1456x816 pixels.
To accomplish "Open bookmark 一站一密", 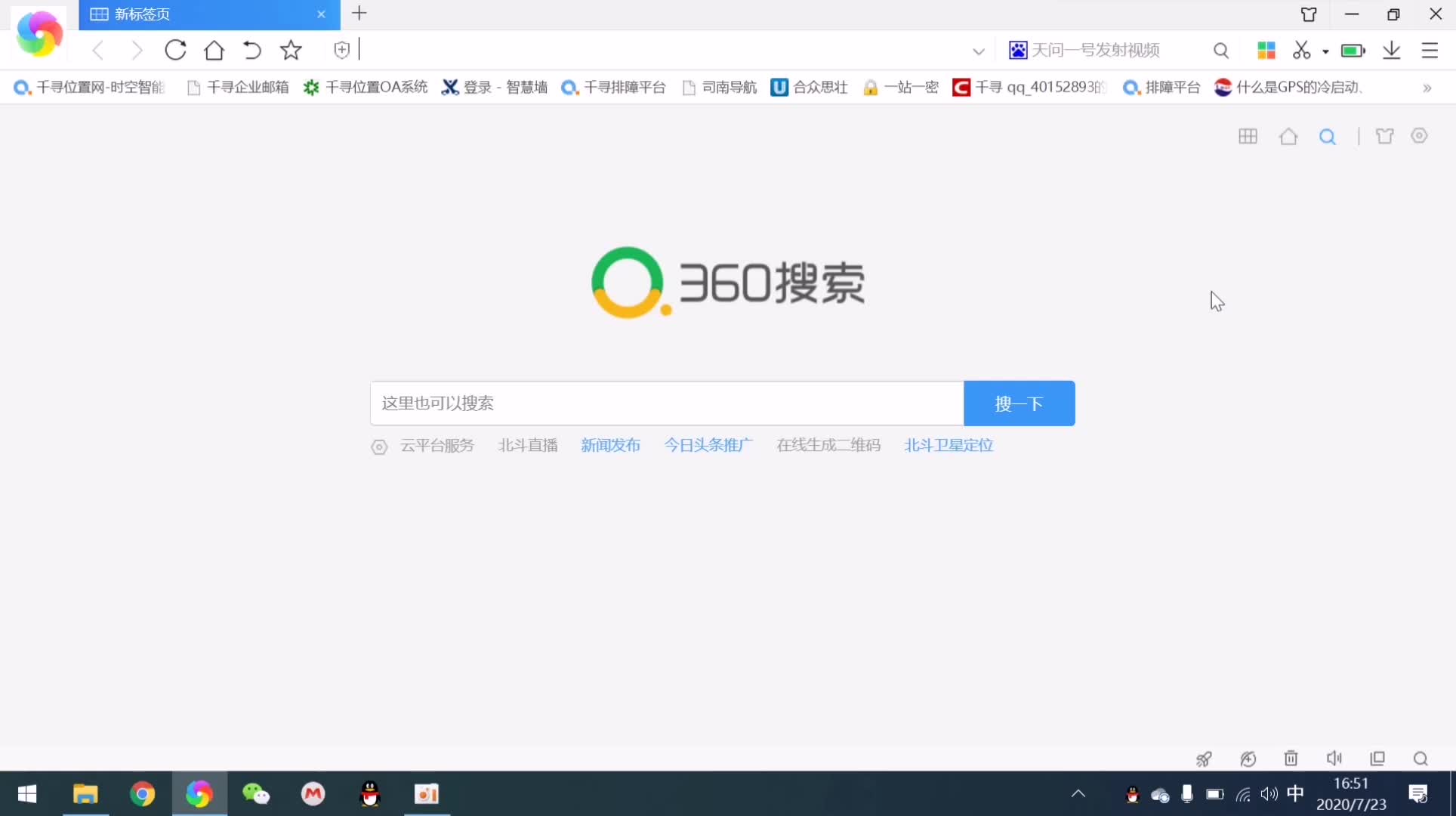I will (901, 88).
